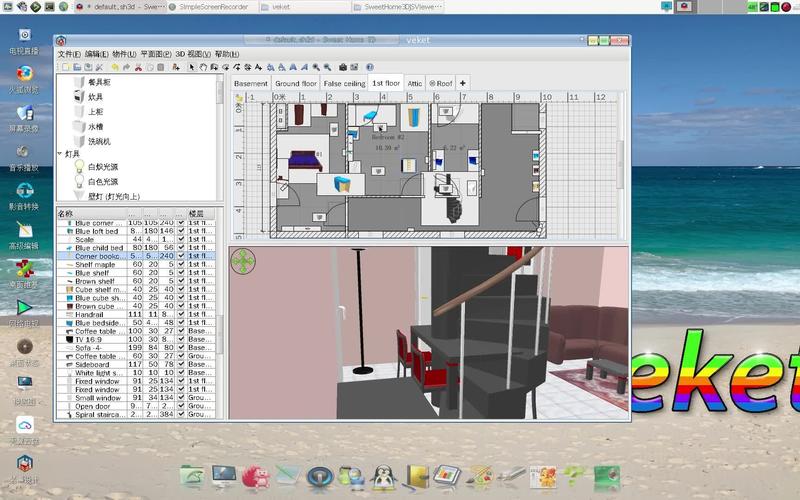Screen dimensions: 800x500
Task: Toggle visibility checkbox for Blue loft bed
Action: tap(181, 231)
